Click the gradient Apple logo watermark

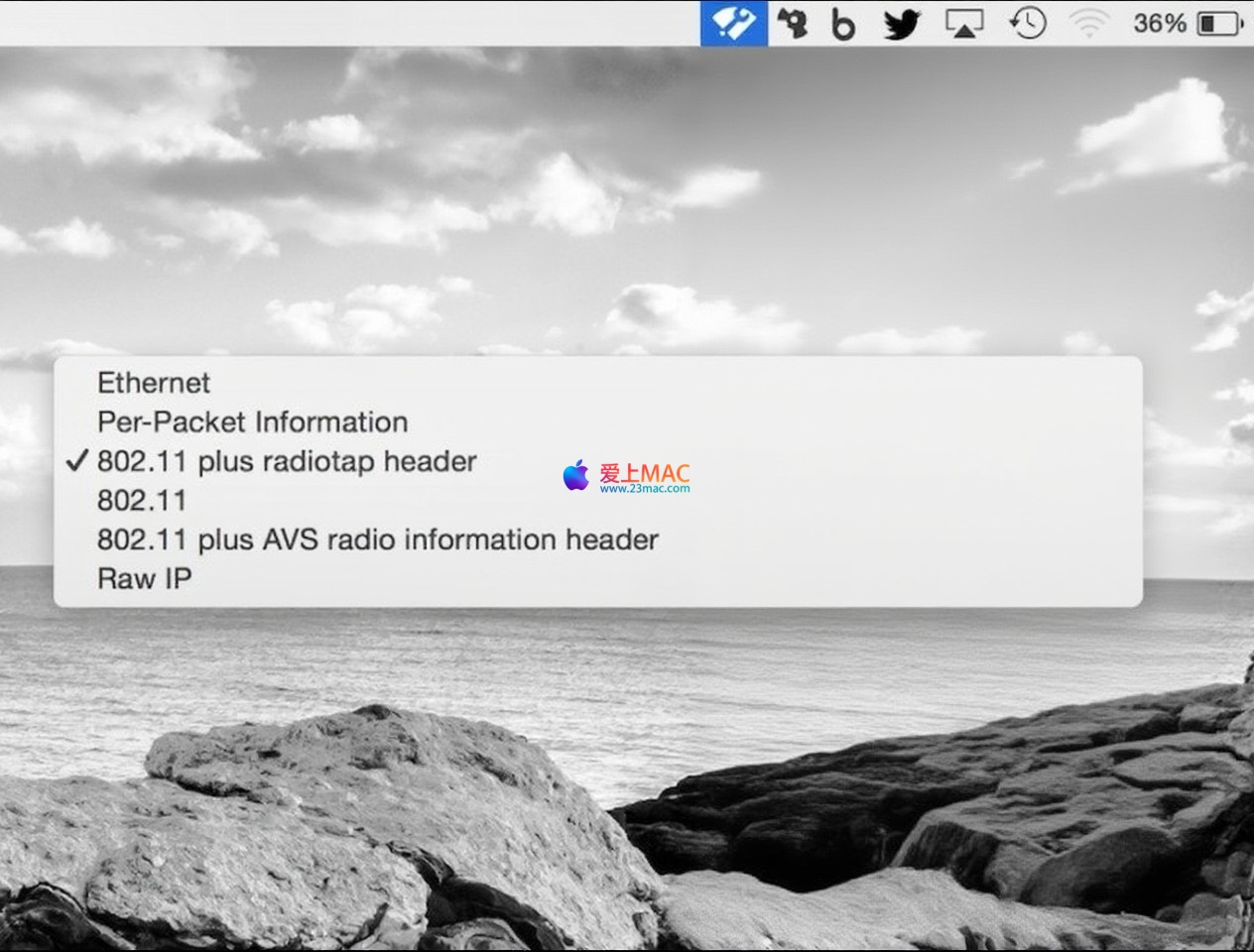(575, 476)
